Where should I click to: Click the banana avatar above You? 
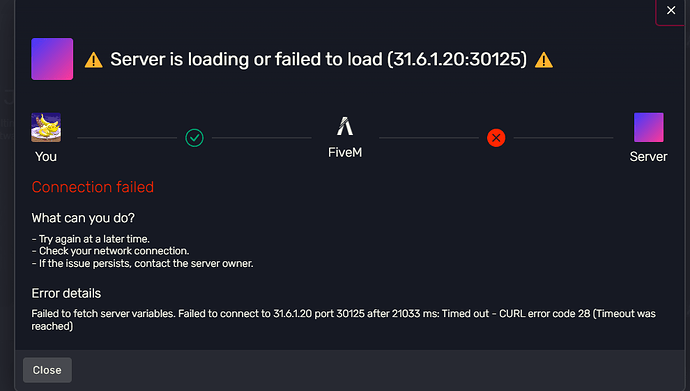tap(46, 128)
